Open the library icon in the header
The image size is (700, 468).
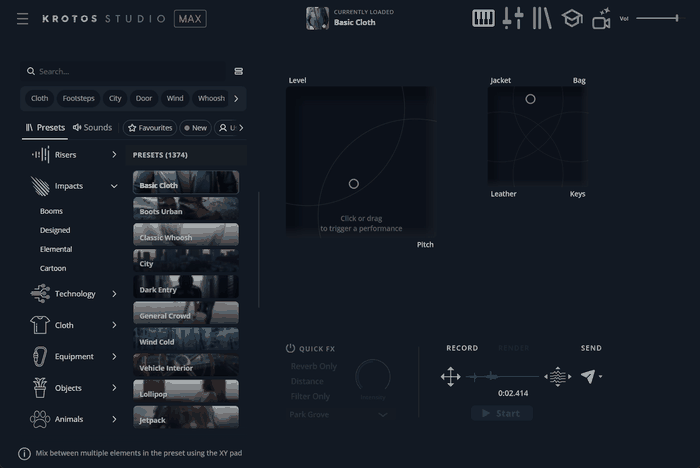[542, 18]
